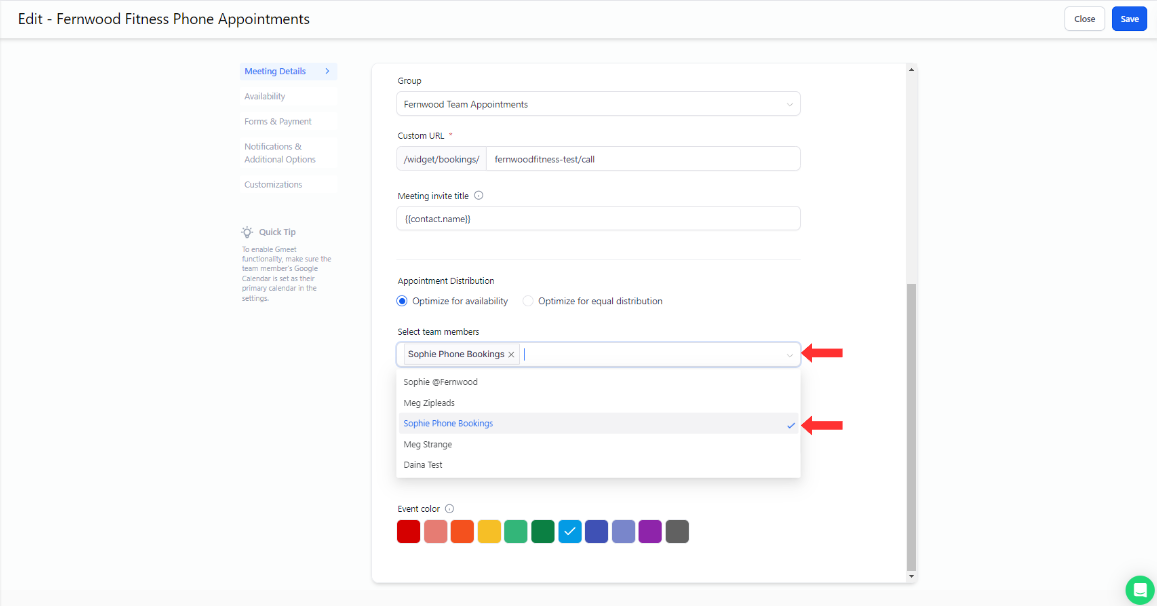
Task: Choose Meg Strange from the list
Action: [598, 444]
